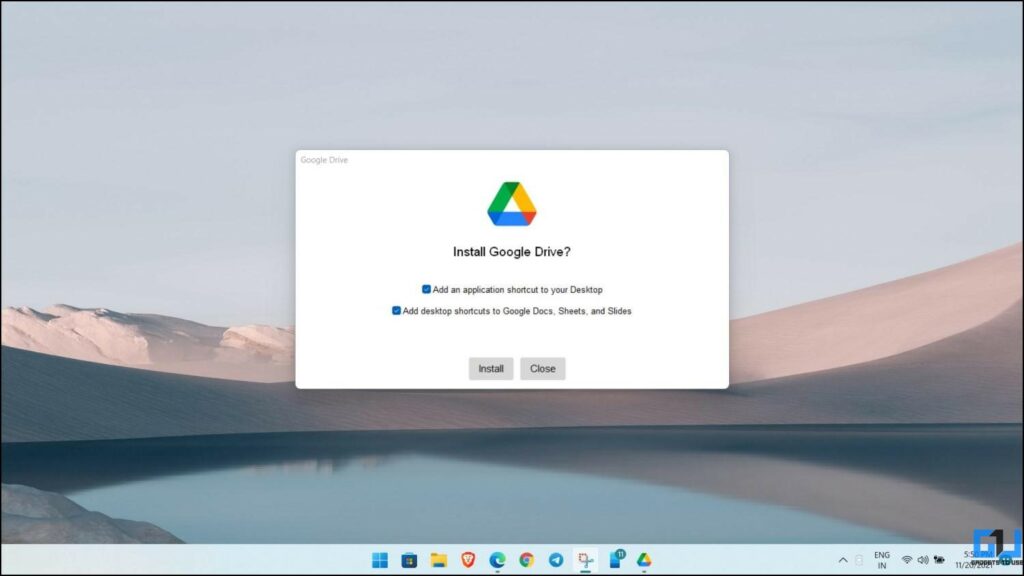
Task: Select the Snipping Tool taskbar icon
Action: pos(587,561)
